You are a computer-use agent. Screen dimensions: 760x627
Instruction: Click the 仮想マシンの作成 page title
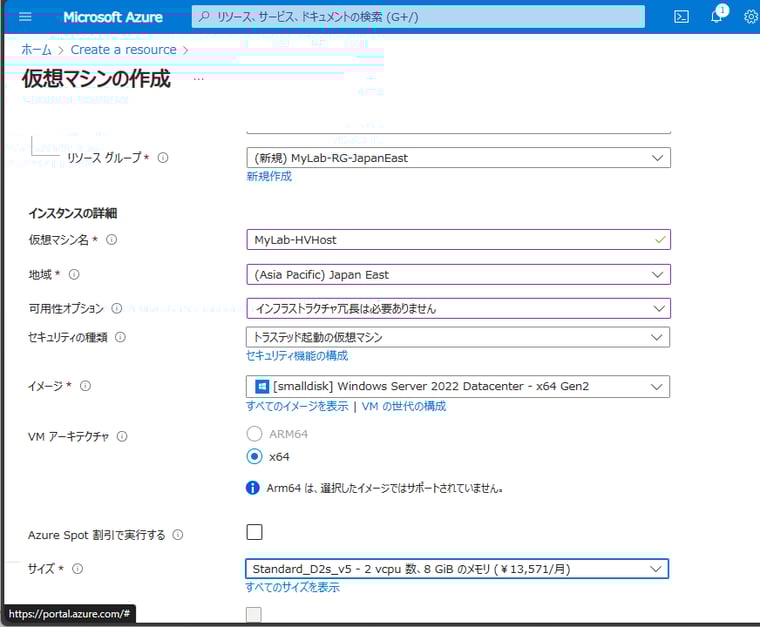pos(96,78)
